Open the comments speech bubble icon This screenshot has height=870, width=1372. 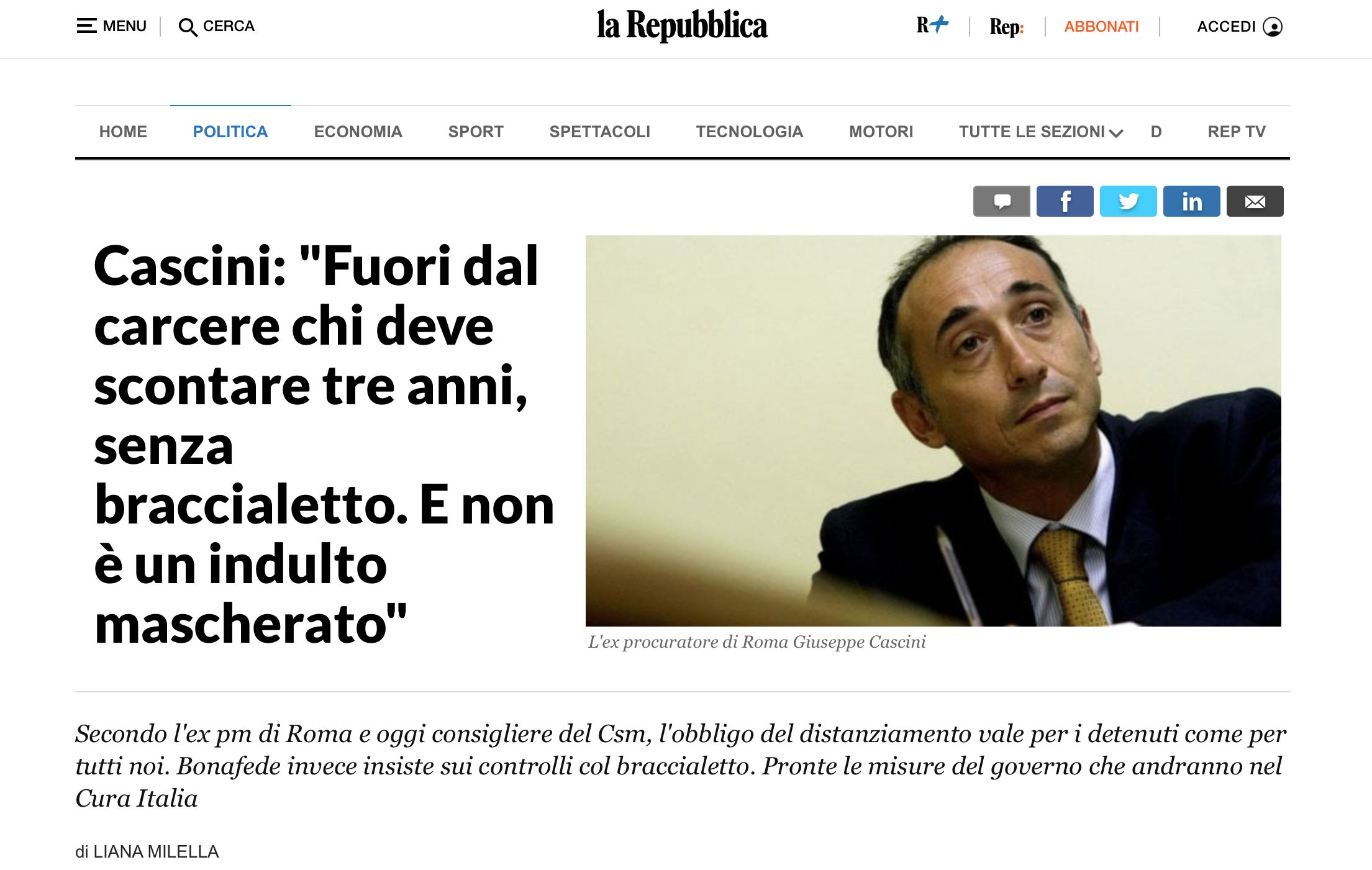pyautogui.click(x=1001, y=201)
